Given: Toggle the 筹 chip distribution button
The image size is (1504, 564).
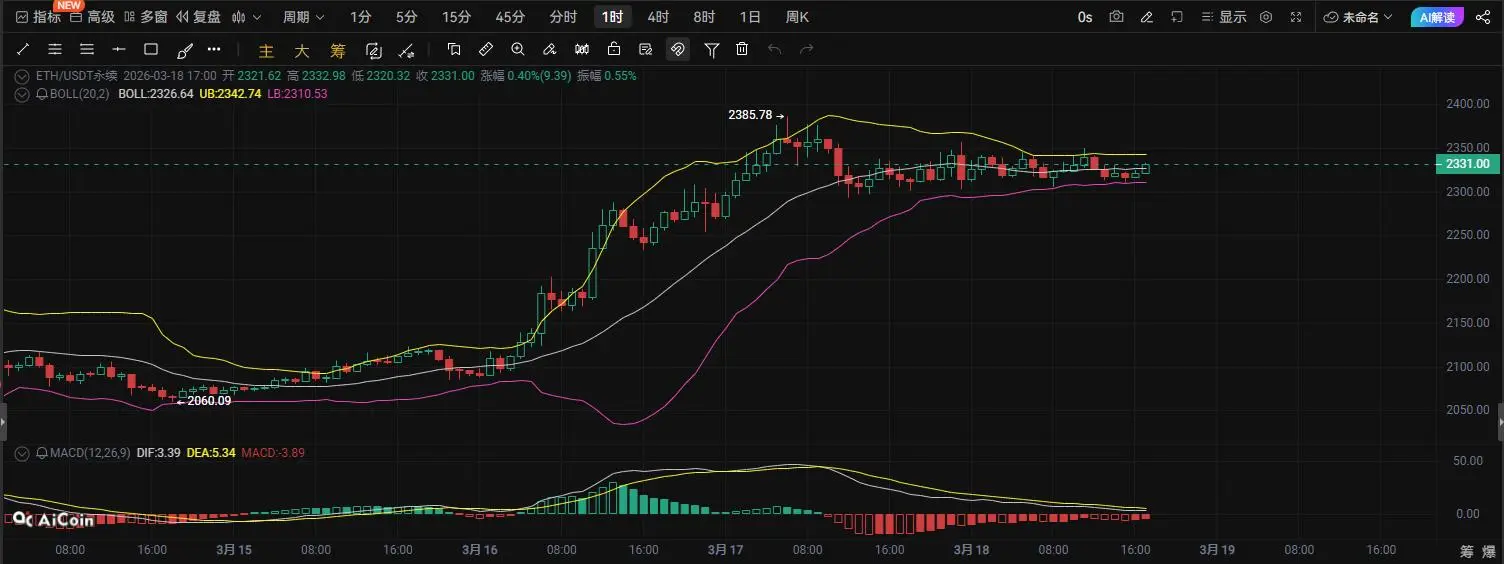Looking at the screenshot, I should click(338, 50).
